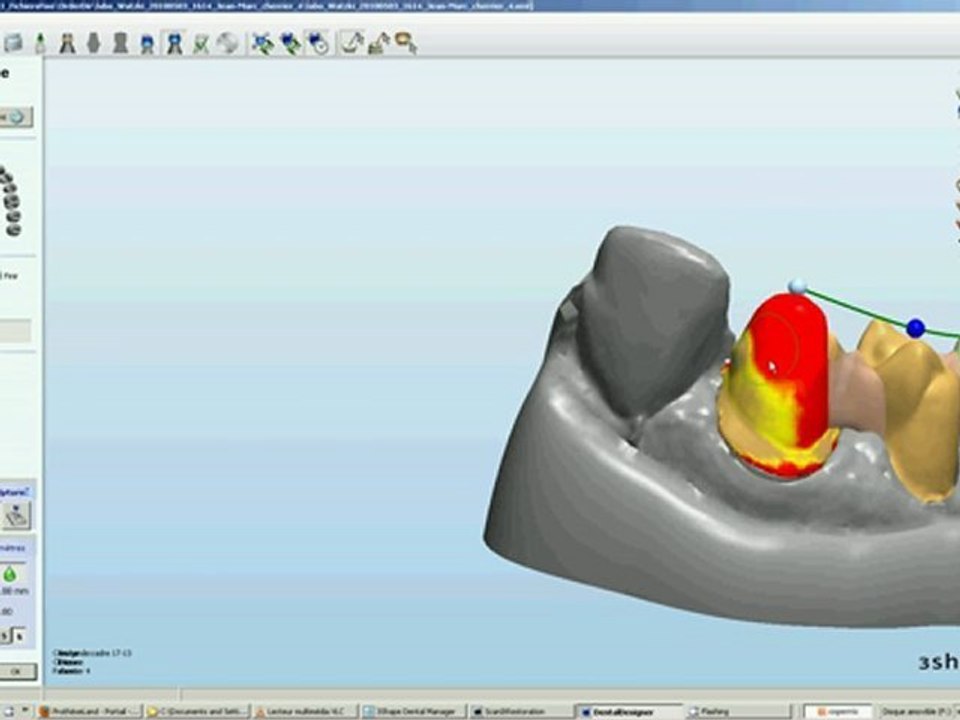960x720 pixels.
Task: Switch to the ScanItRestoration taskbar item
Action: [520, 711]
